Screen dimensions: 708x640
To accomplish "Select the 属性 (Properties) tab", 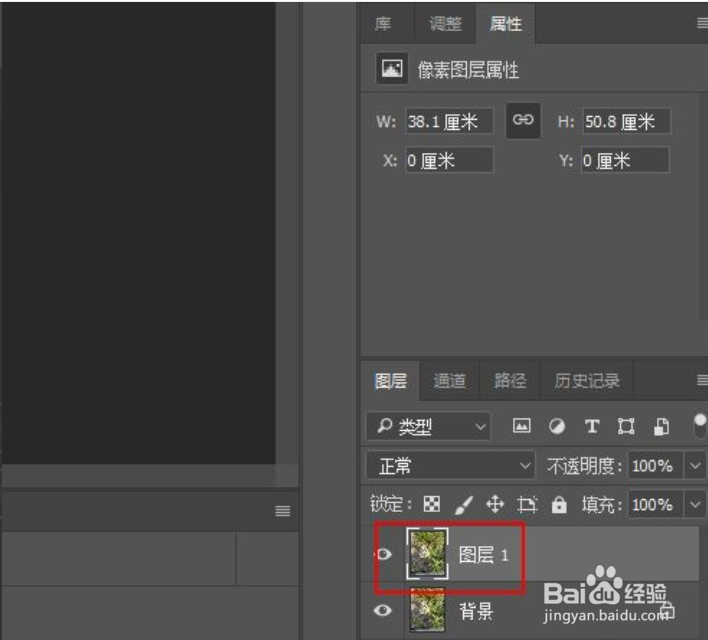I will [x=506, y=23].
